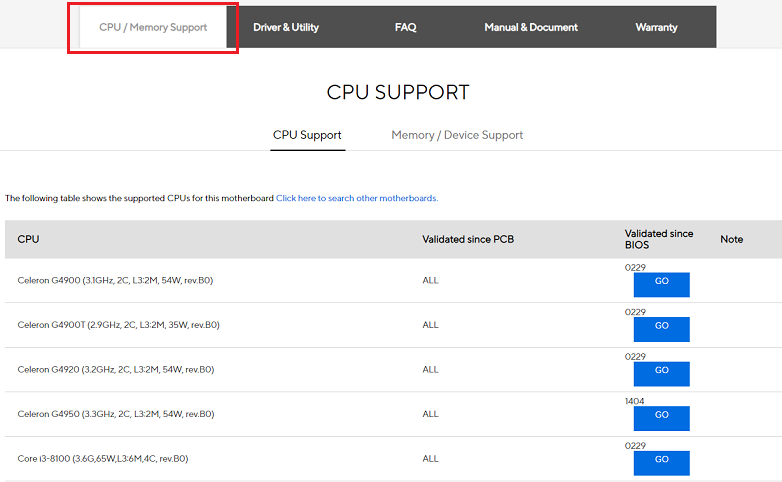Screen dimensions: 782x482
Task: Select the CPU column header
Action: click(x=28, y=240)
